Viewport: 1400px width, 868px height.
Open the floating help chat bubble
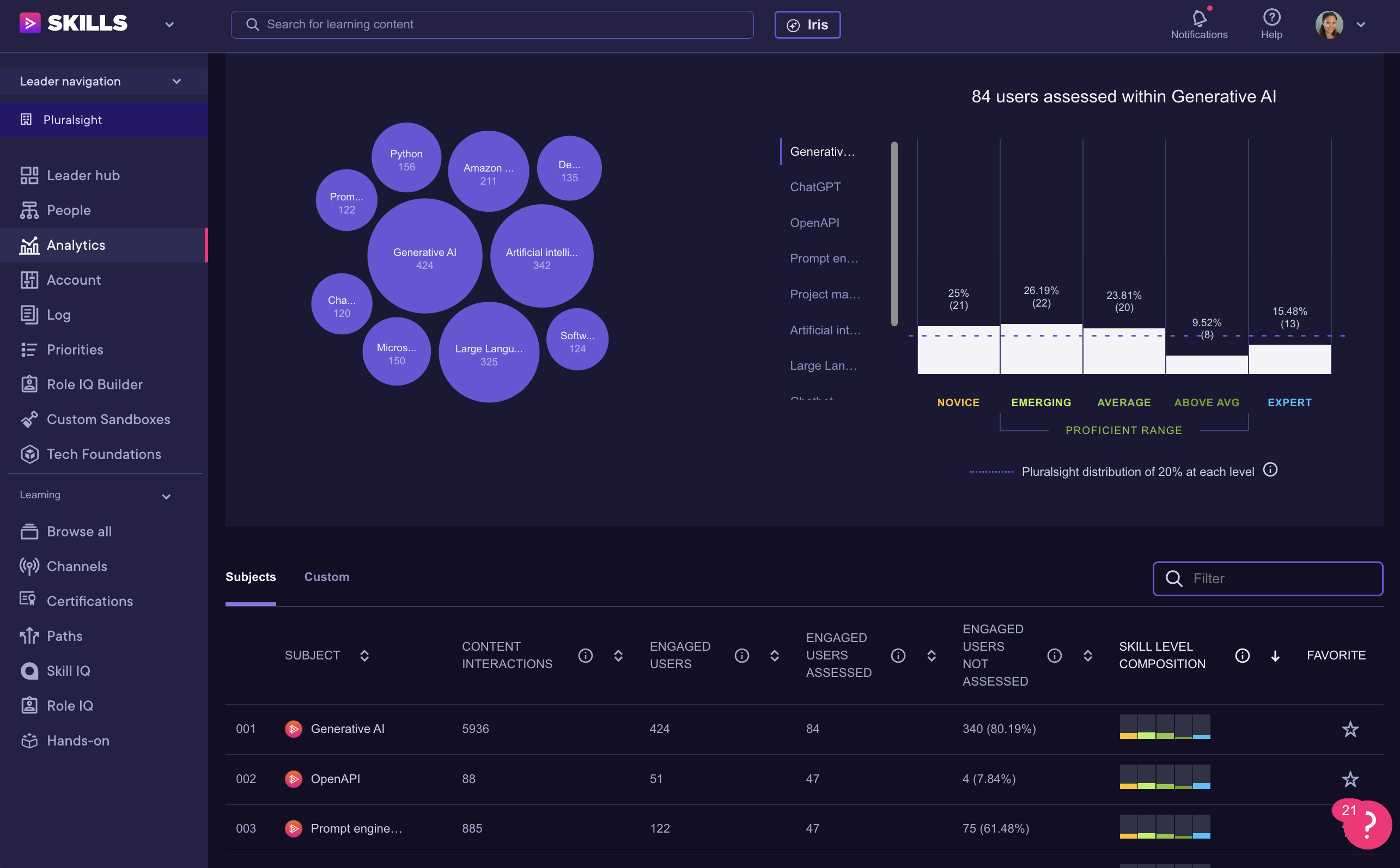pos(1368,824)
